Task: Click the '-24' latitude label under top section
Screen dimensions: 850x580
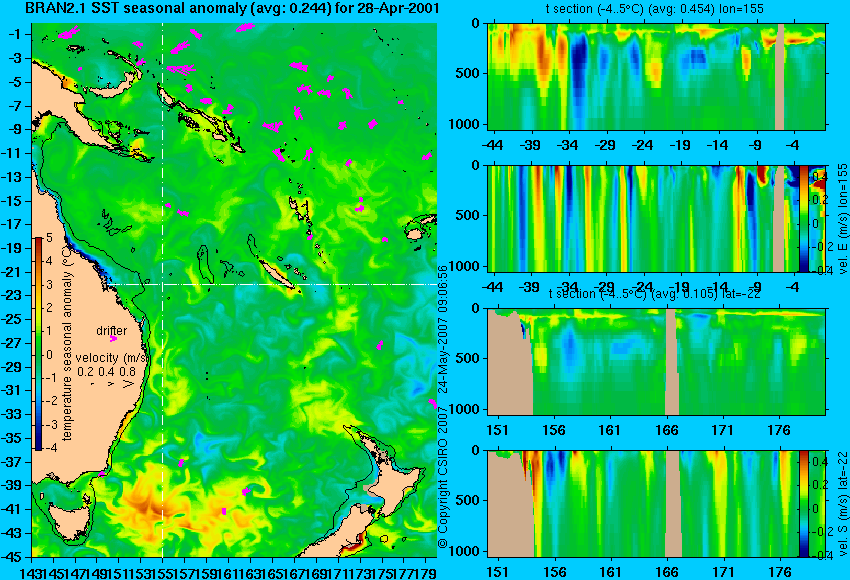Action: [x=642, y=145]
